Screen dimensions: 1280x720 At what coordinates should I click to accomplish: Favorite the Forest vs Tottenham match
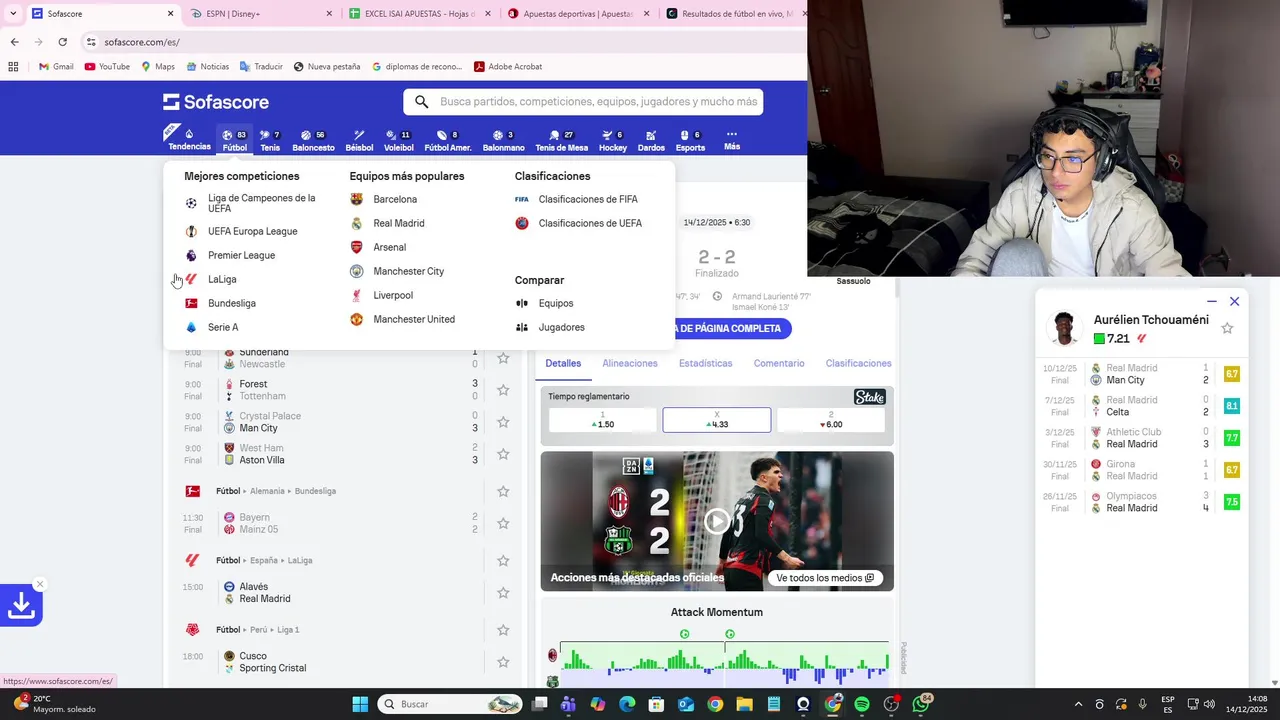coord(503,390)
